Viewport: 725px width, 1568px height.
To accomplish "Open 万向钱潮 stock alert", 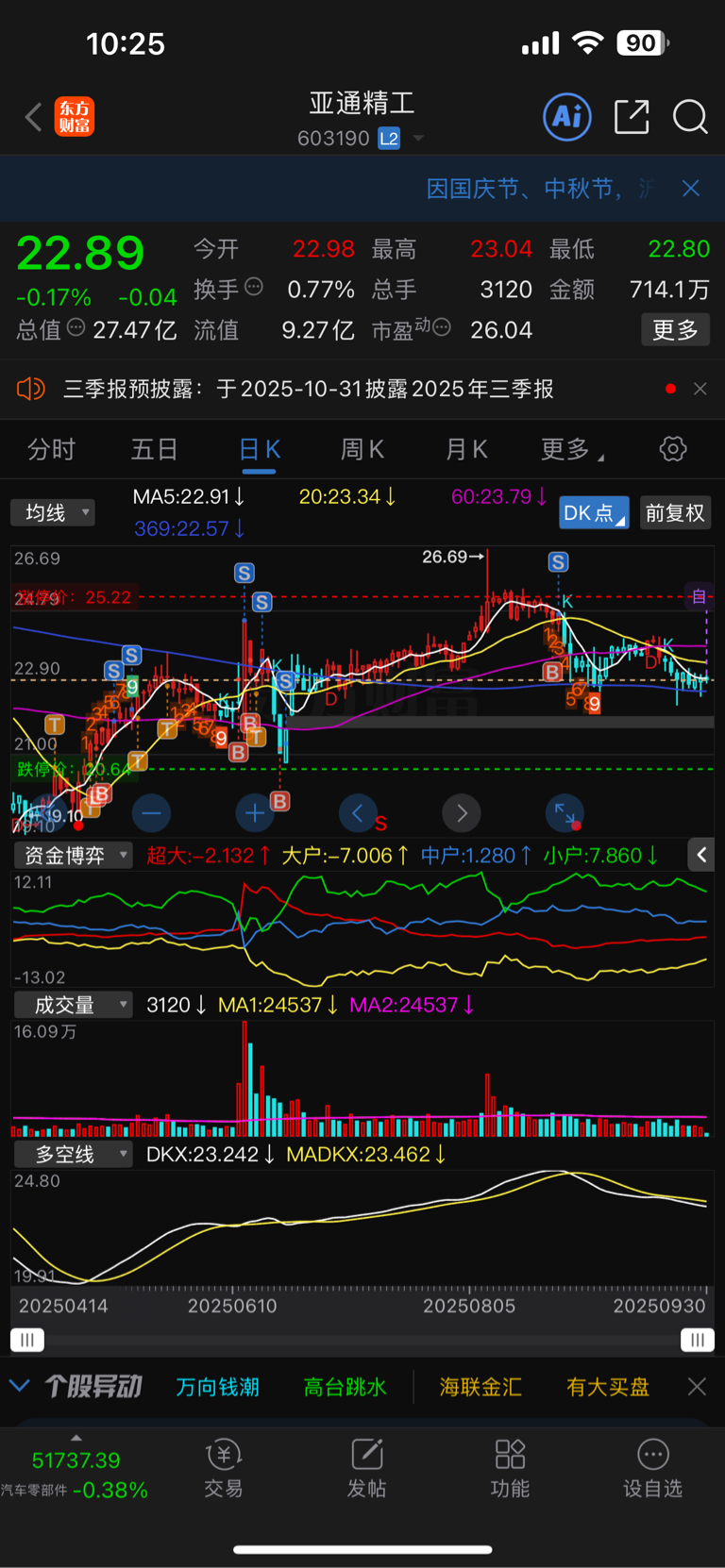I will 218,1387.
